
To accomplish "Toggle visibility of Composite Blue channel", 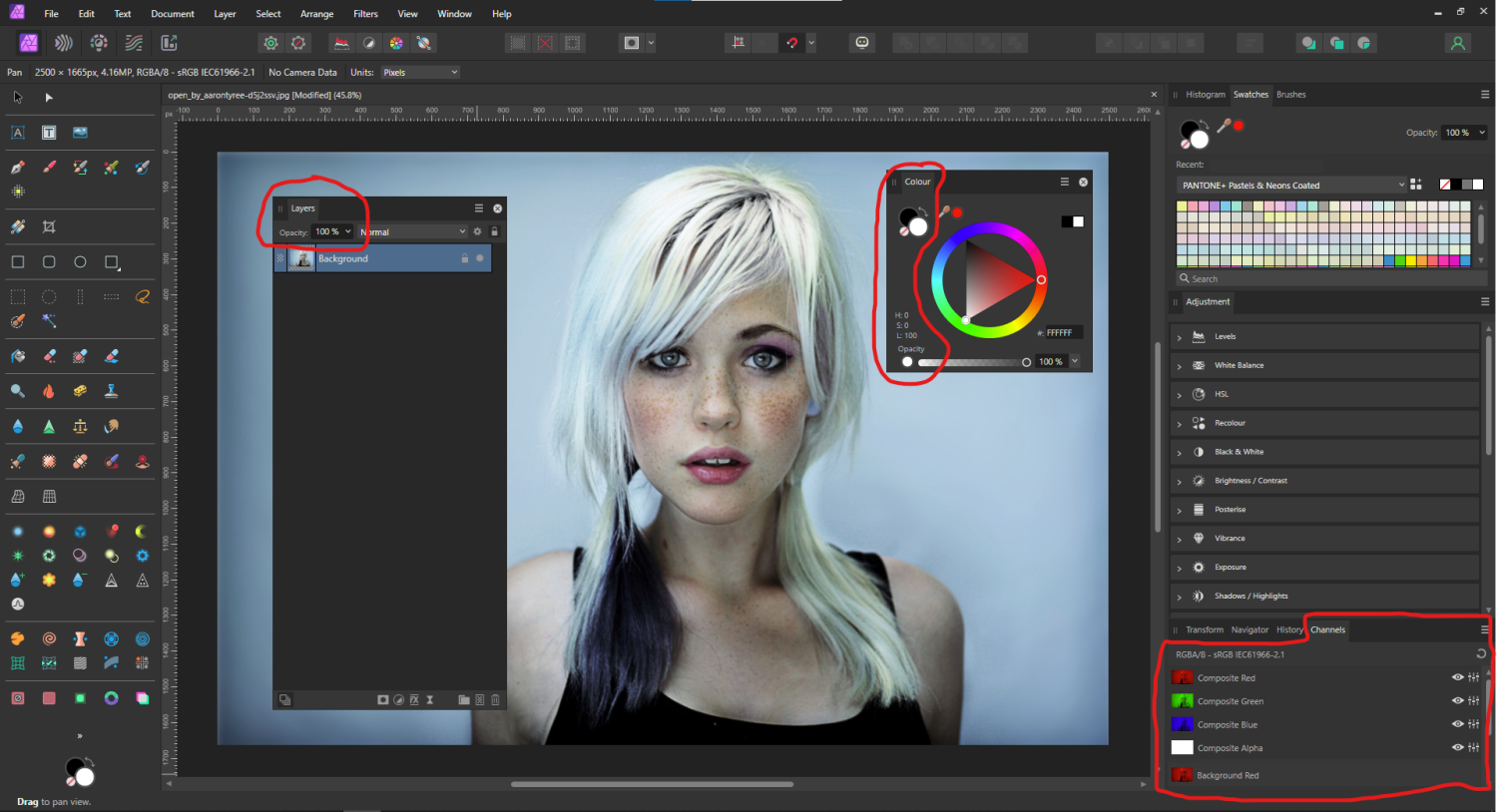I will point(1457,724).
